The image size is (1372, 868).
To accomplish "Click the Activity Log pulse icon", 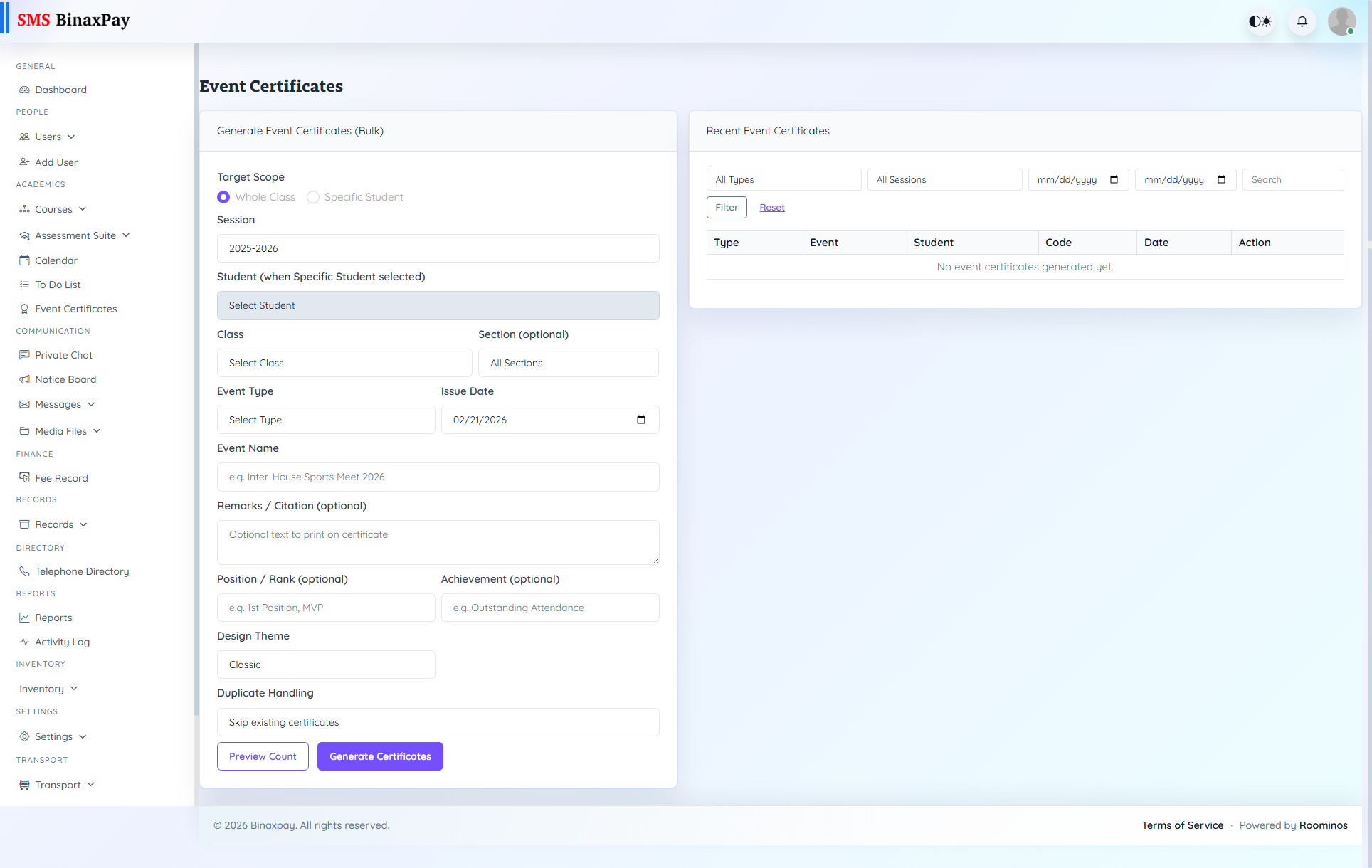I will coord(24,642).
